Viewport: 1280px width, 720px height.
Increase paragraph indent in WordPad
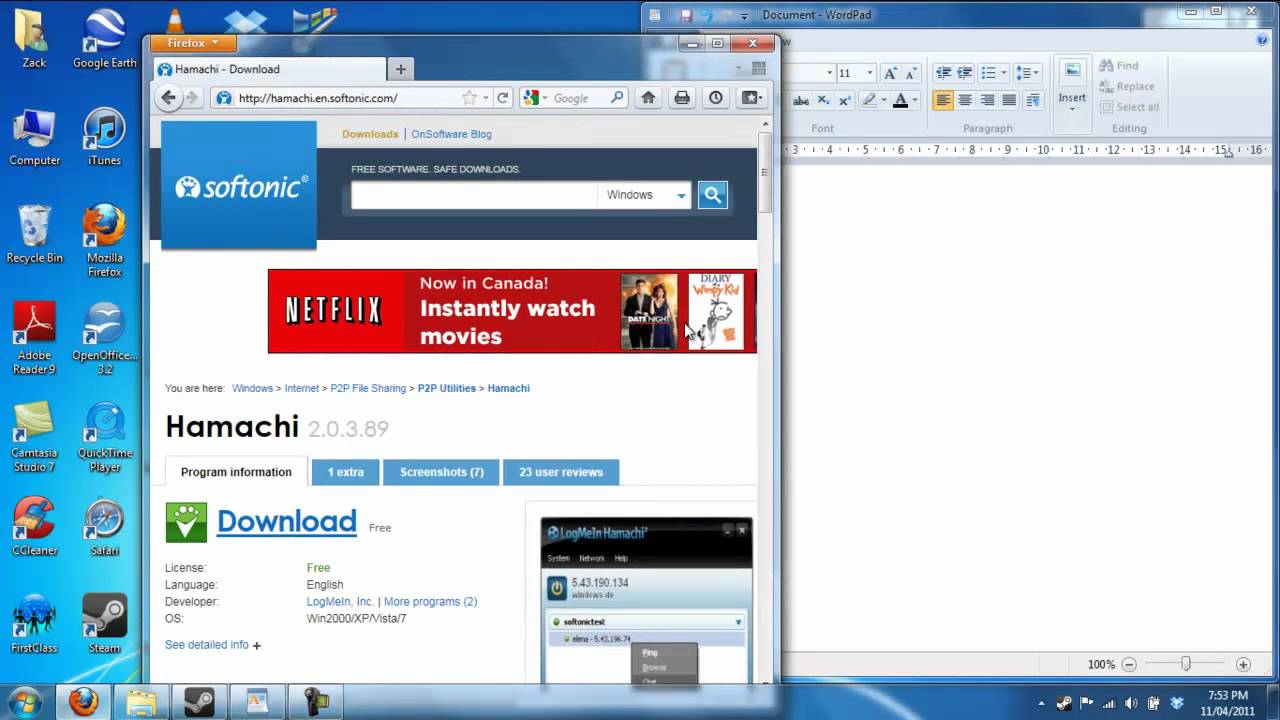pos(965,73)
